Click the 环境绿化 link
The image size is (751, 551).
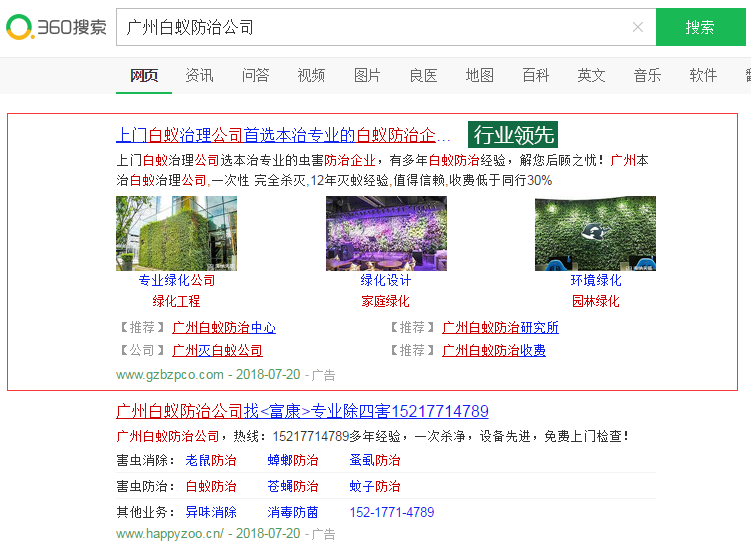click(596, 280)
